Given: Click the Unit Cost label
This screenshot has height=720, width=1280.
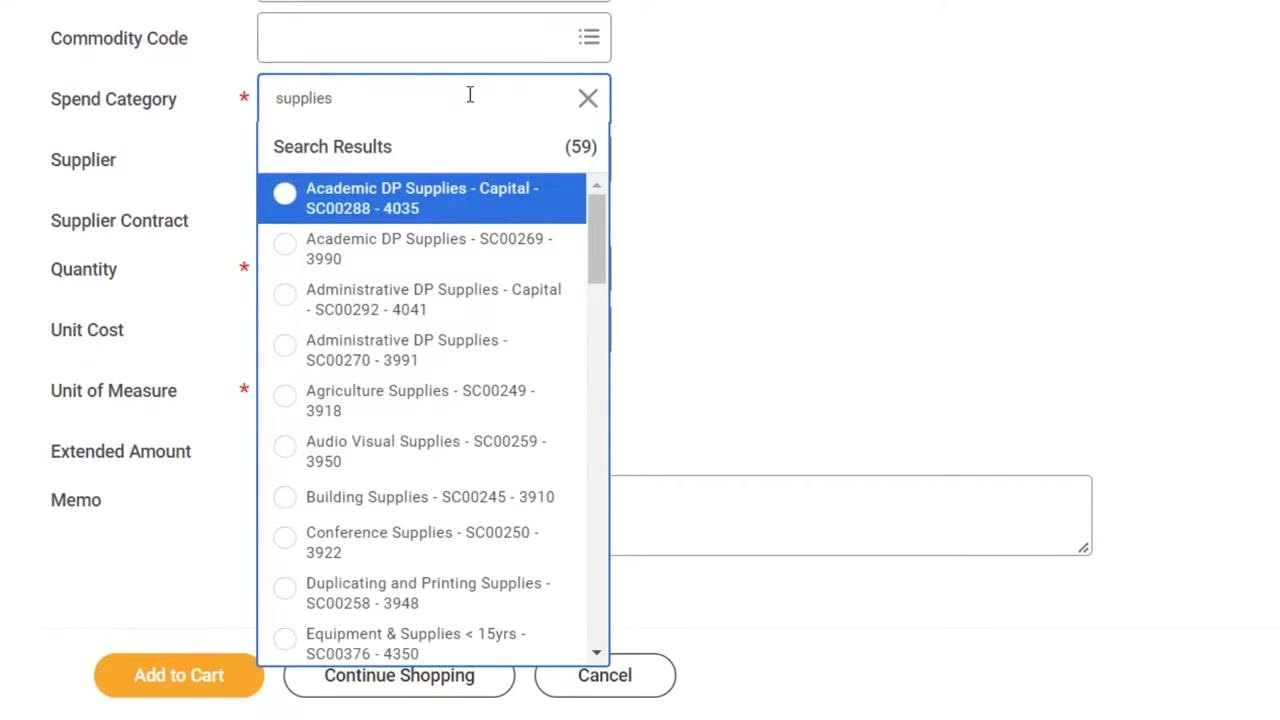Looking at the screenshot, I should [x=87, y=330].
